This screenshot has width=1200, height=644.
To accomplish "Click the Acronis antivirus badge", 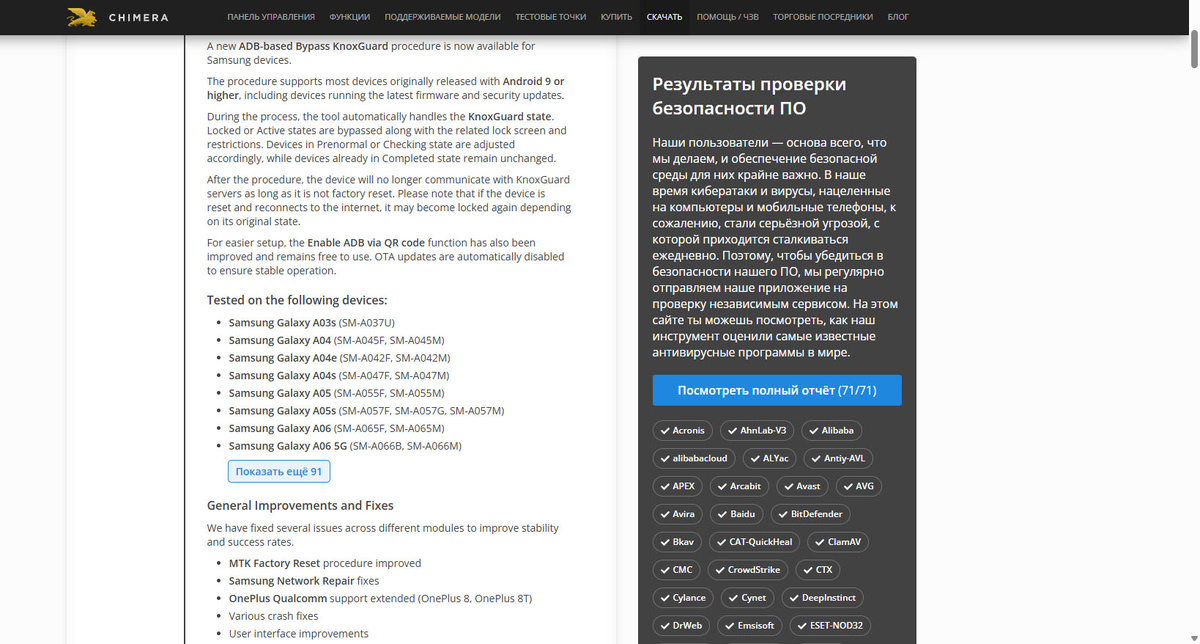I will pos(683,430).
